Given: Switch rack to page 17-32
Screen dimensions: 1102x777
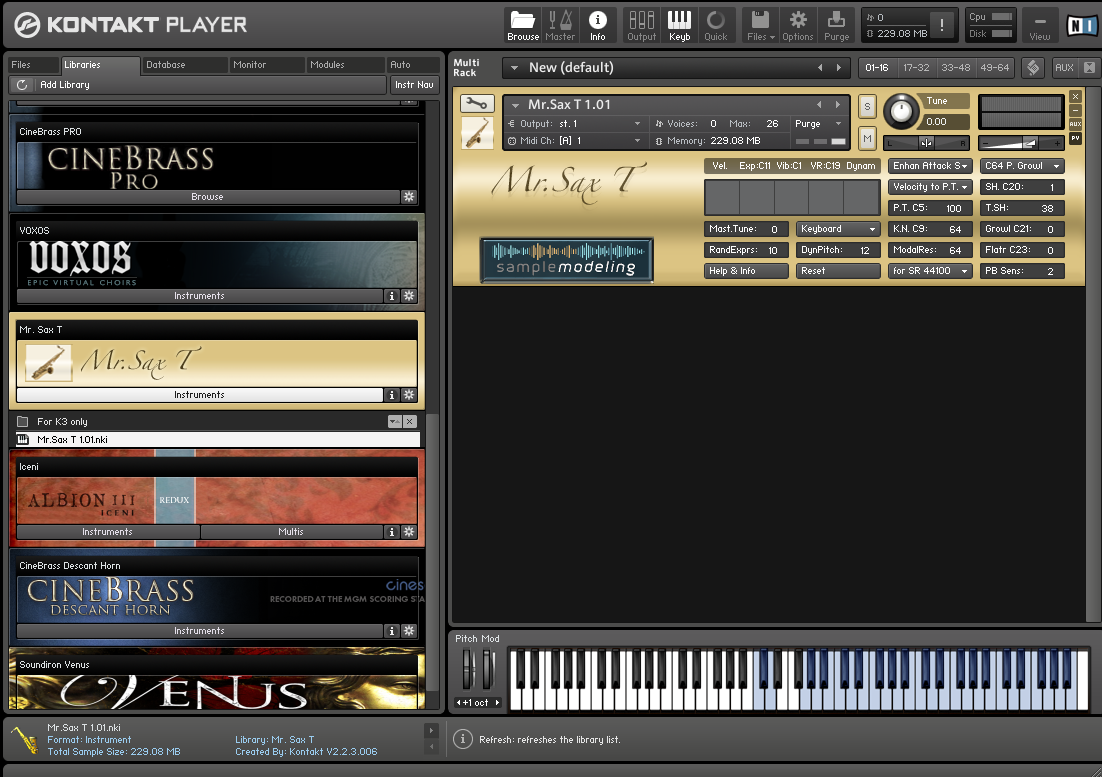Looking at the screenshot, I should click(916, 67).
